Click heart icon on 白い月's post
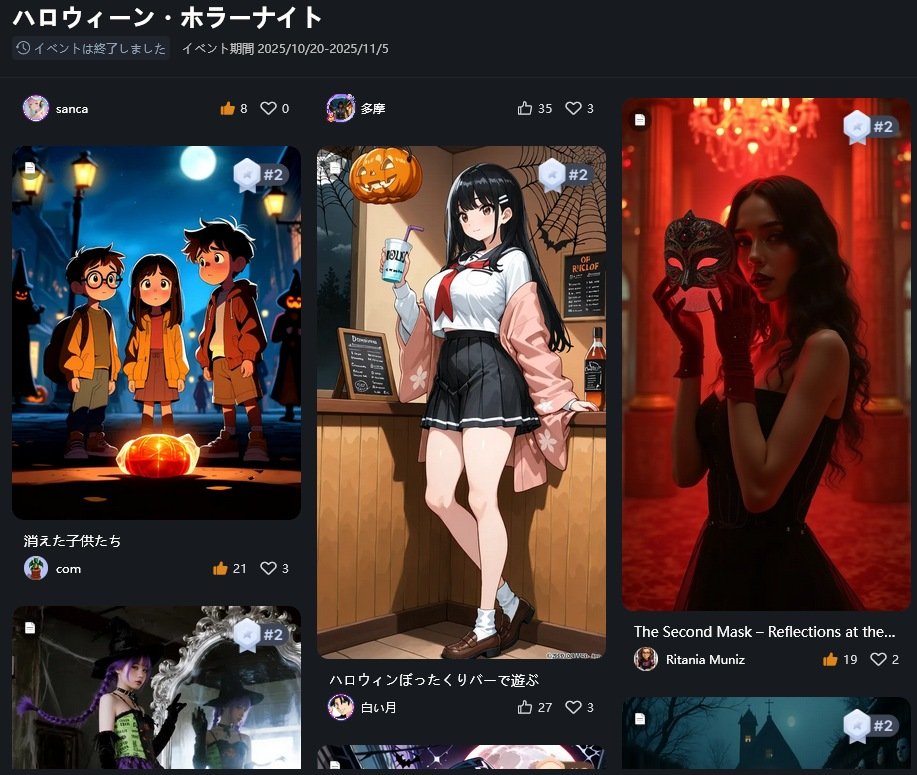 point(573,707)
